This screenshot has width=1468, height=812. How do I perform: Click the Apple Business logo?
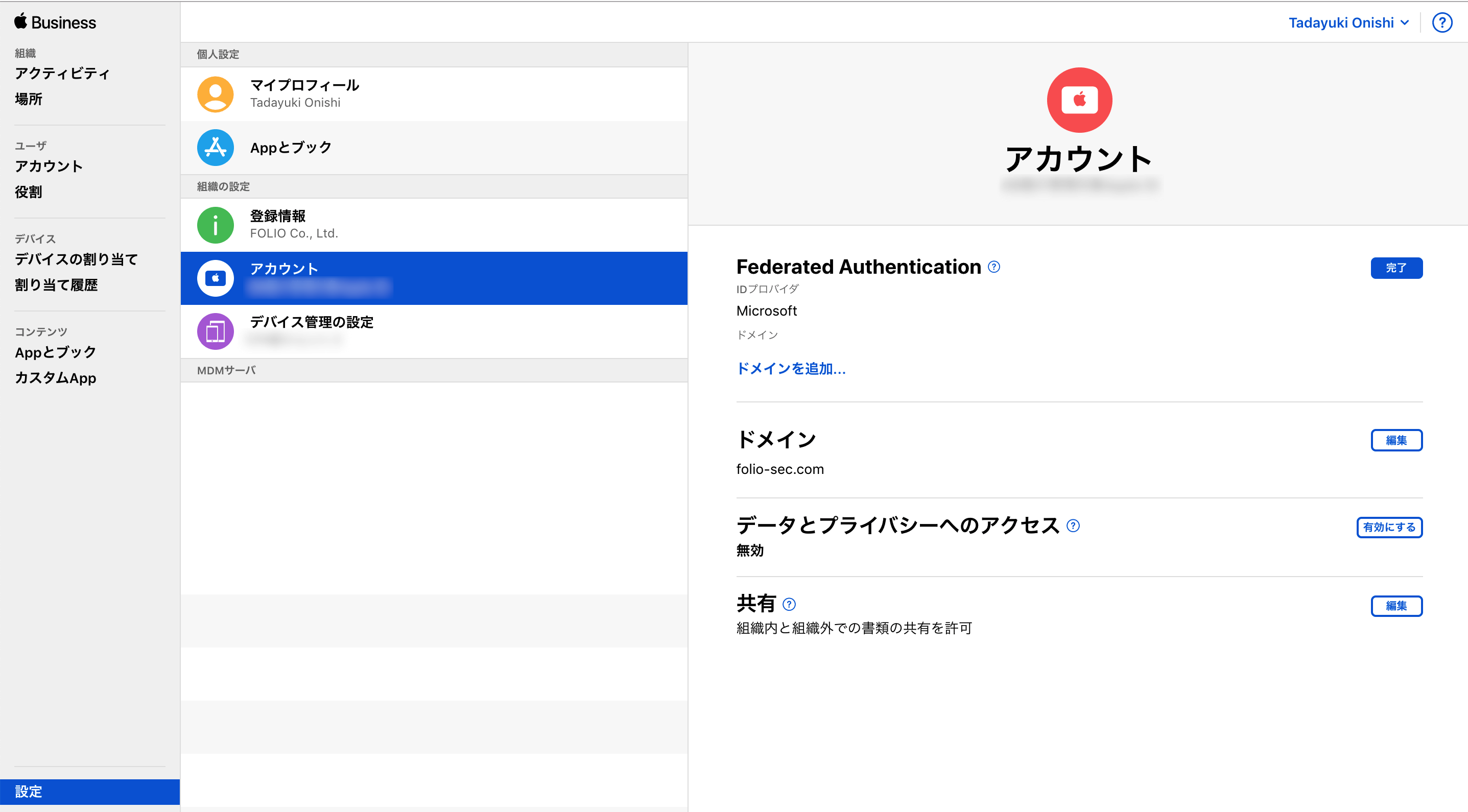coord(55,22)
